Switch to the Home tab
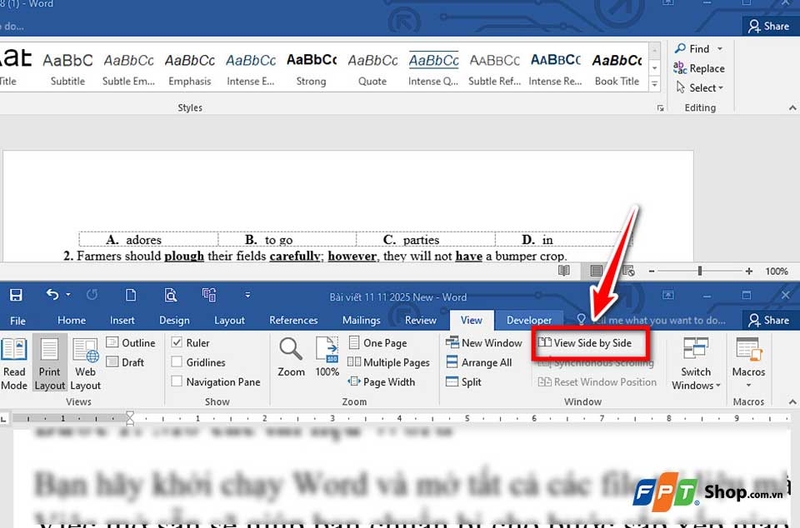The width and height of the screenshot is (800, 528). pos(71,320)
